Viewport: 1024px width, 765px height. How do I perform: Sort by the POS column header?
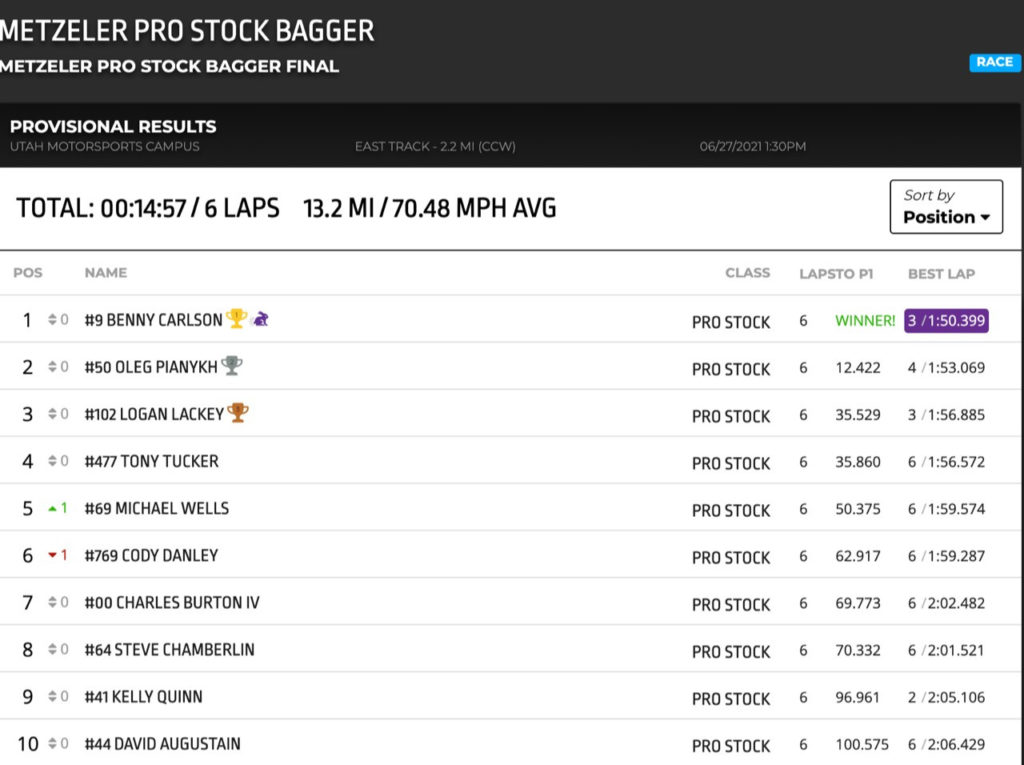click(27, 273)
